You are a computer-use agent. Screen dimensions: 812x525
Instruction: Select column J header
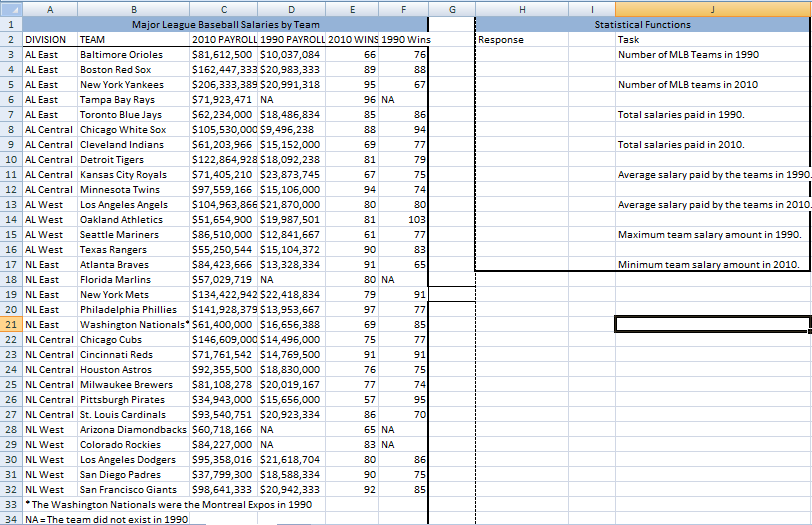(713, 9)
